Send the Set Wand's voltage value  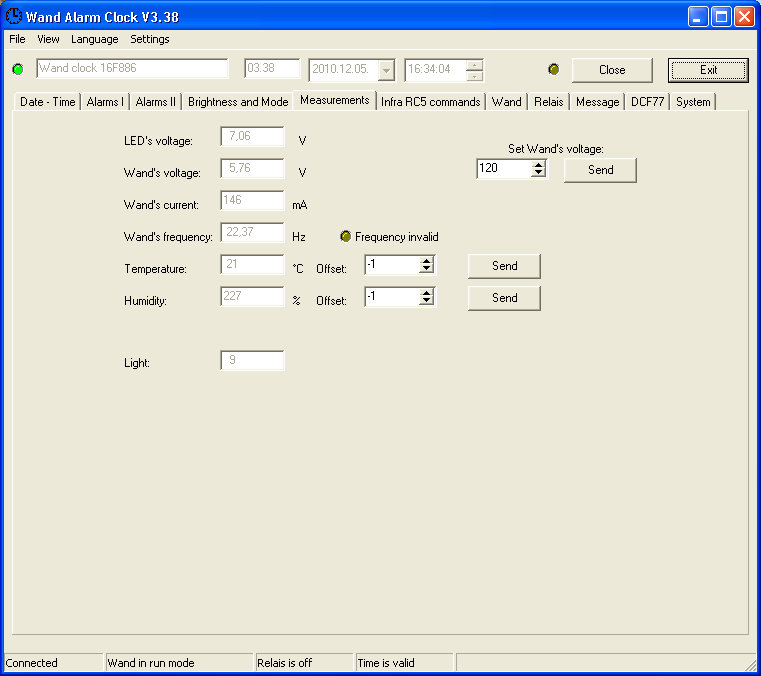coord(600,170)
